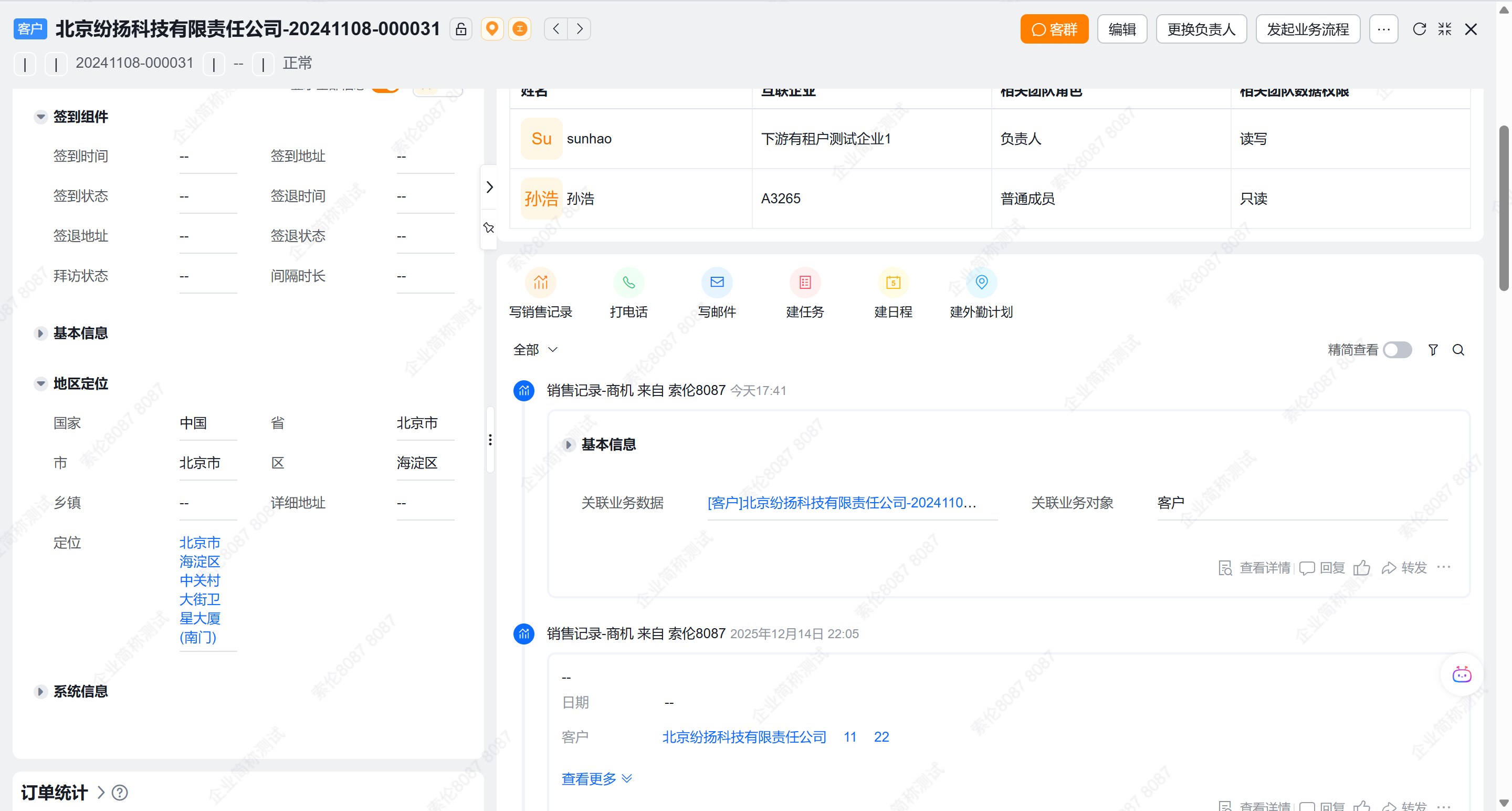This screenshot has width=1512, height=811.
Task: Toggle the 精简查看 switch
Action: [x=1397, y=350]
